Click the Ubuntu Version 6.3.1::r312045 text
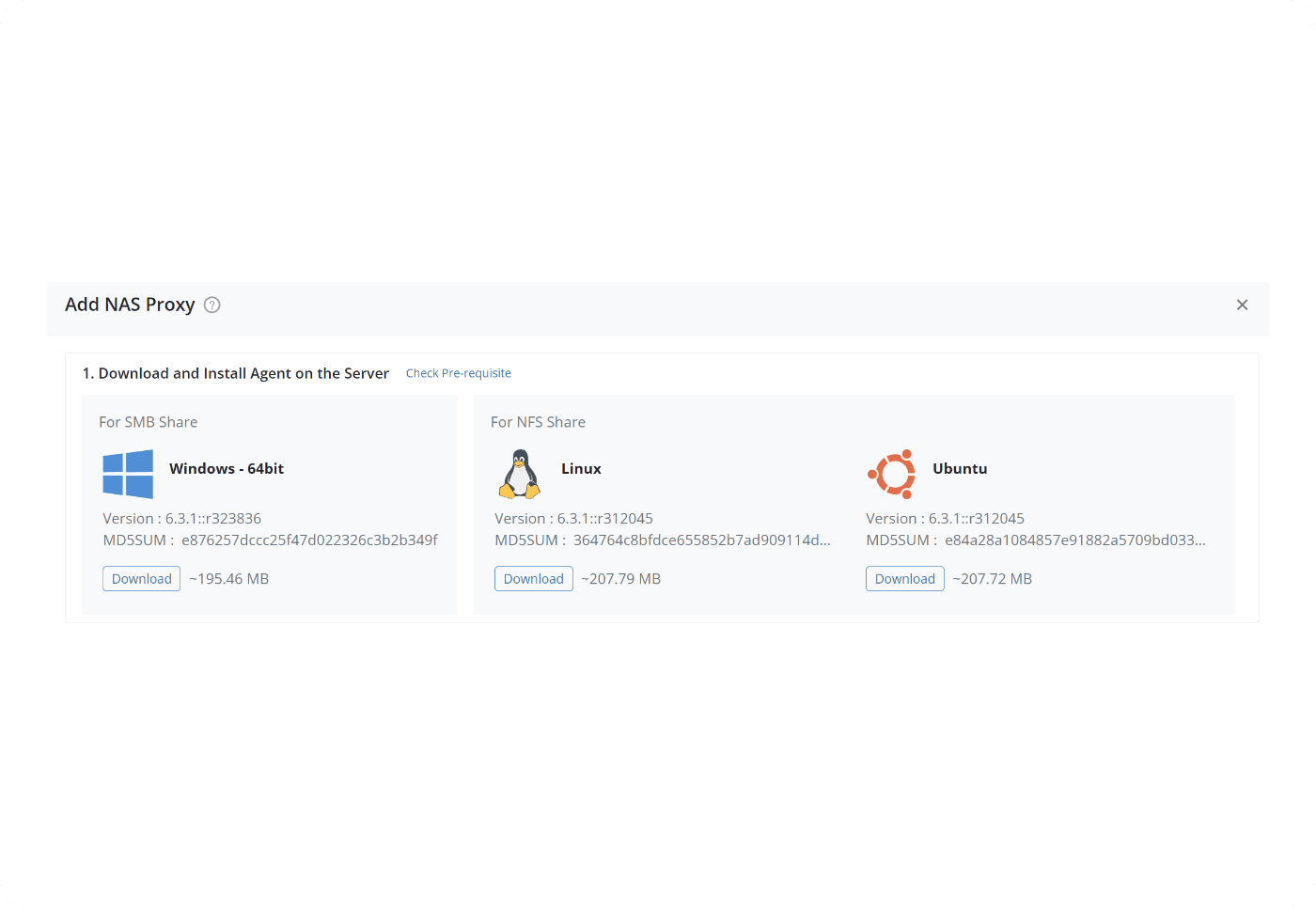This screenshot has width=1316, height=908. point(946,519)
